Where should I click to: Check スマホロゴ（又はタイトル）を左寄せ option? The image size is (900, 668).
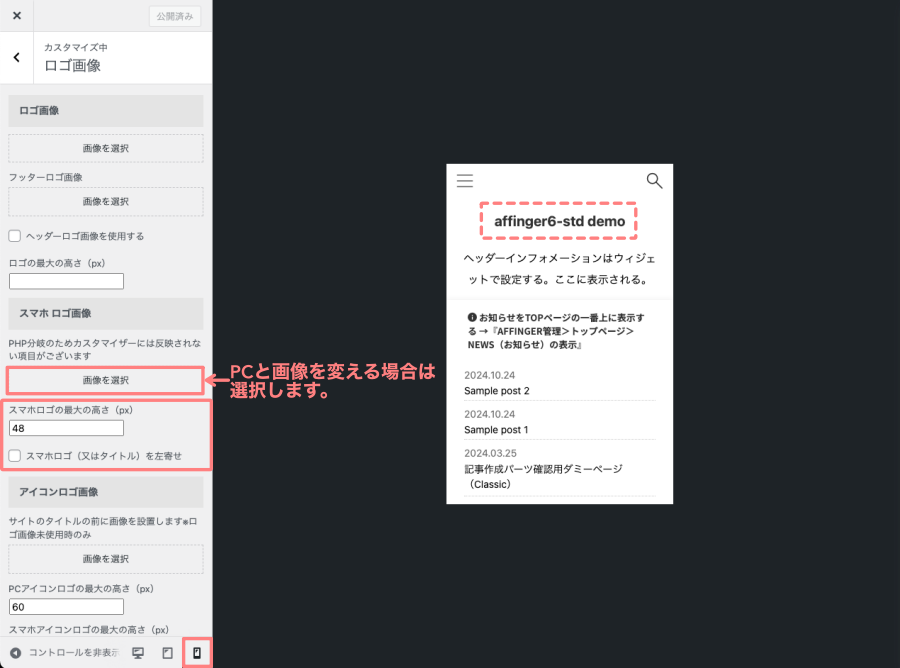coord(15,455)
